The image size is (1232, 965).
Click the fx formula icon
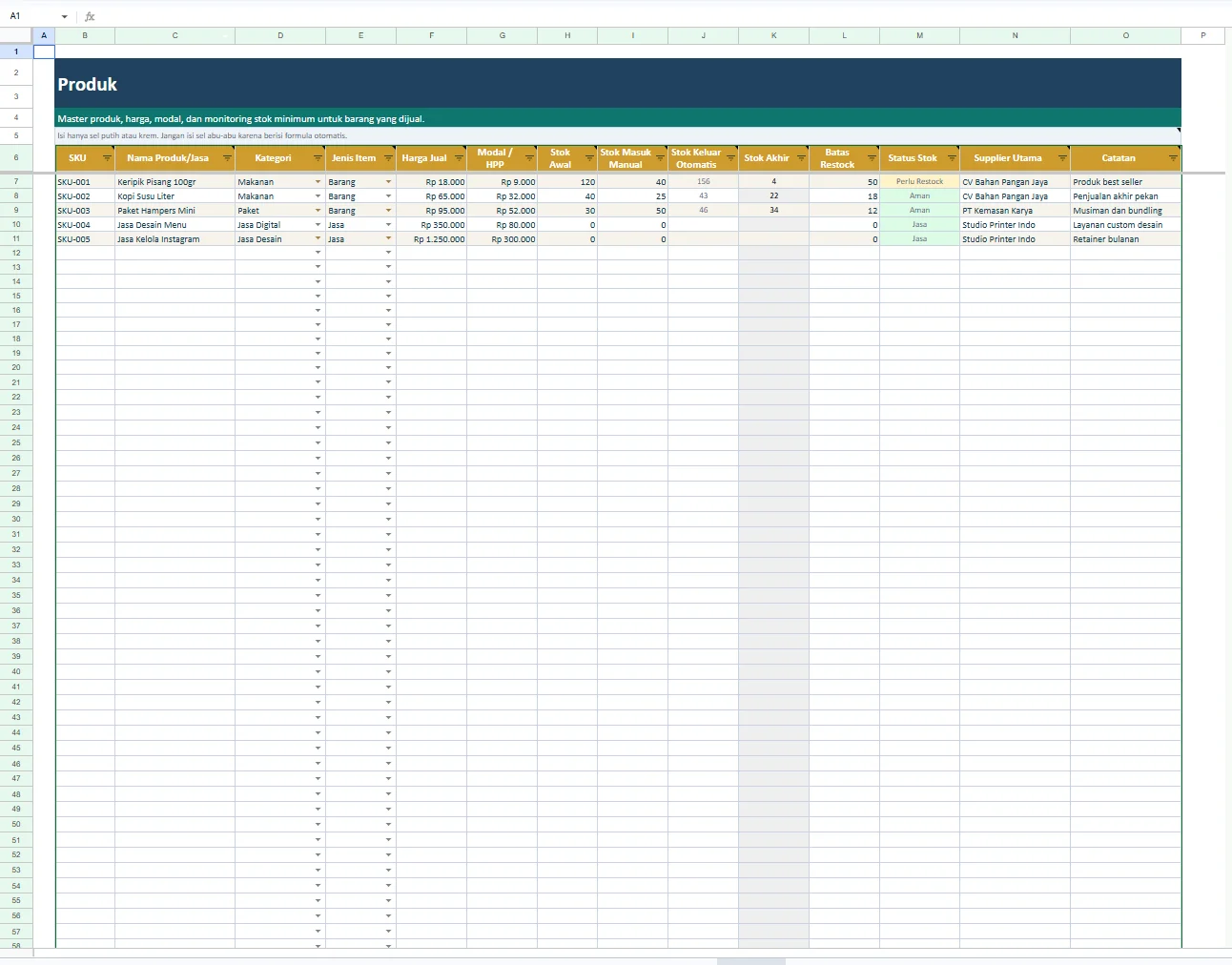90,16
